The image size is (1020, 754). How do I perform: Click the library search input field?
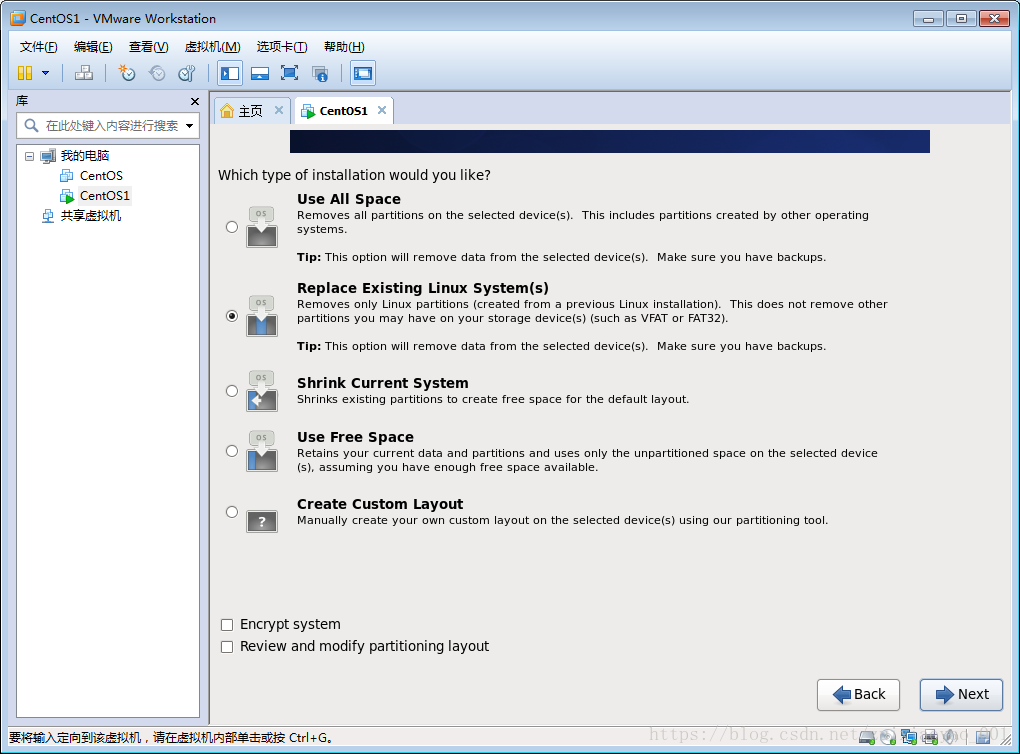point(107,126)
